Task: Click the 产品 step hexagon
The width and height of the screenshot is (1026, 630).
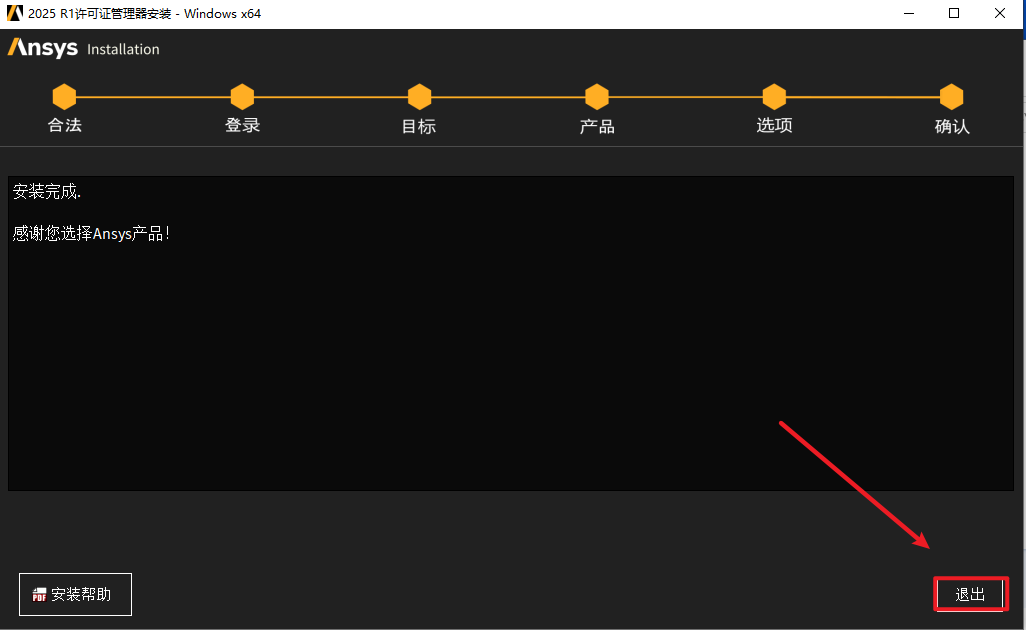Action: (x=597, y=97)
